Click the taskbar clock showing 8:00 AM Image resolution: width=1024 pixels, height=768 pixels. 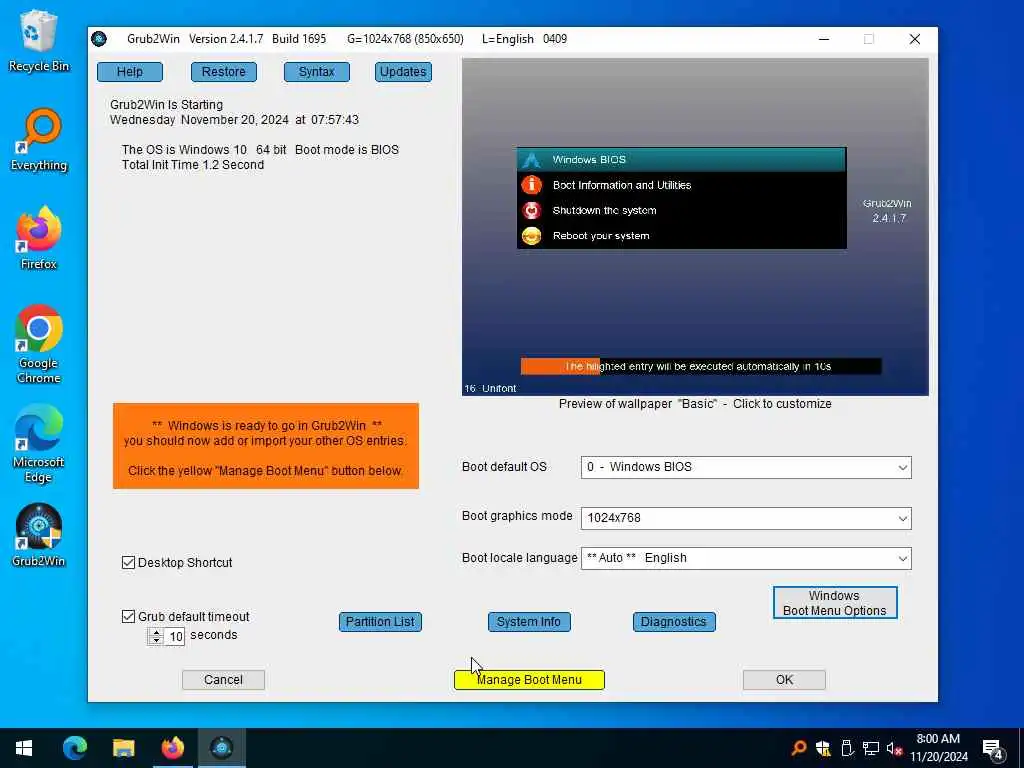[938, 748]
